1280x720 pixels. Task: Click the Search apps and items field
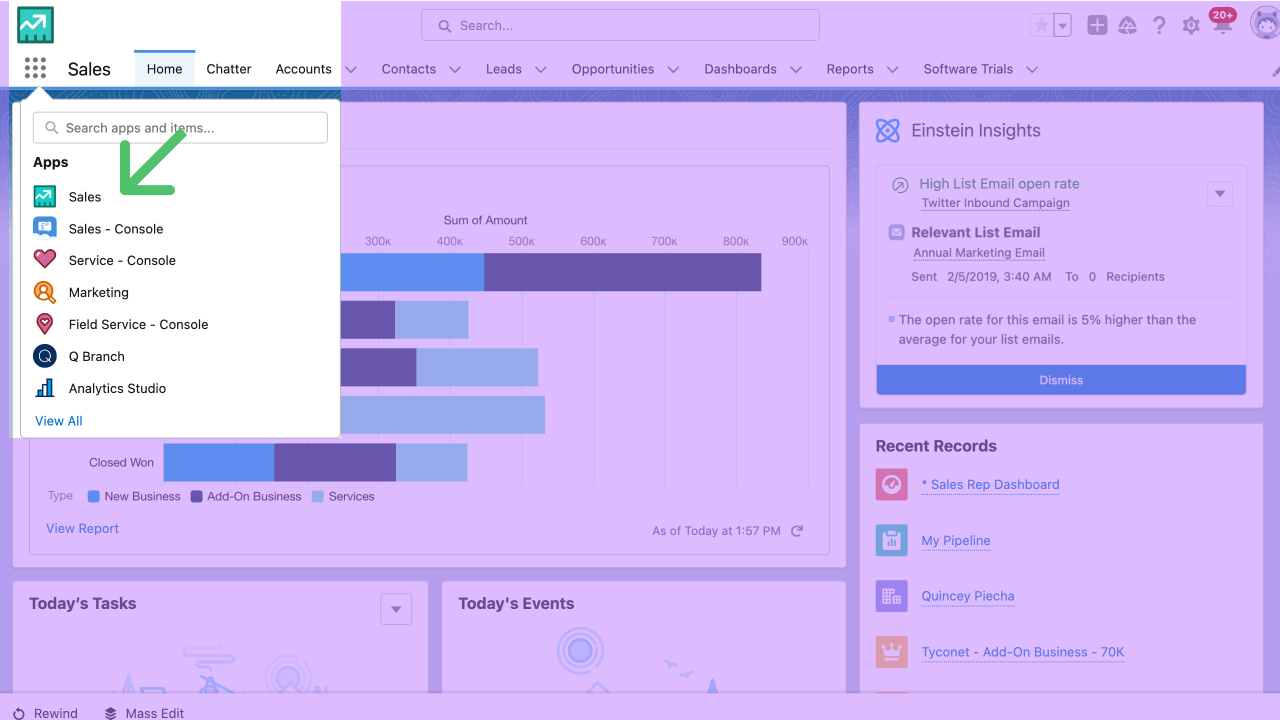180,128
